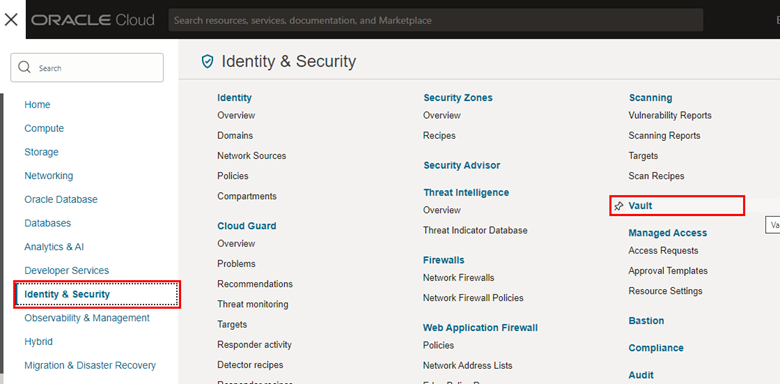Open the Recommendations link
Image resolution: width=780 pixels, height=384 pixels.
coord(255,284)
